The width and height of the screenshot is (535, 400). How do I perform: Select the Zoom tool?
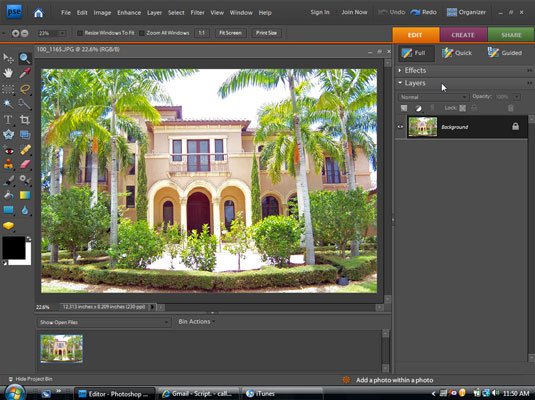coord(25,58)
